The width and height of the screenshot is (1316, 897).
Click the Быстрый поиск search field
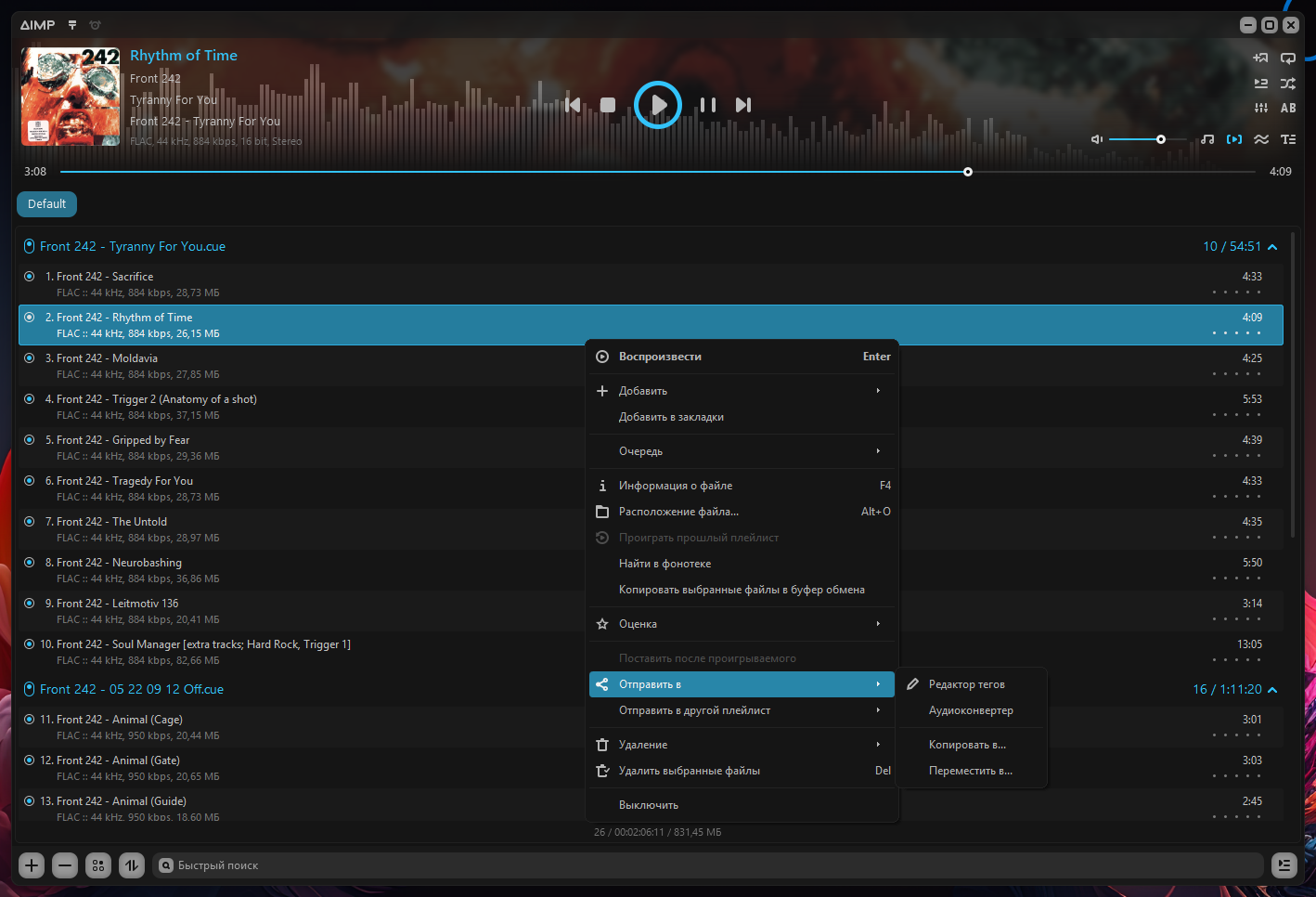708,865
